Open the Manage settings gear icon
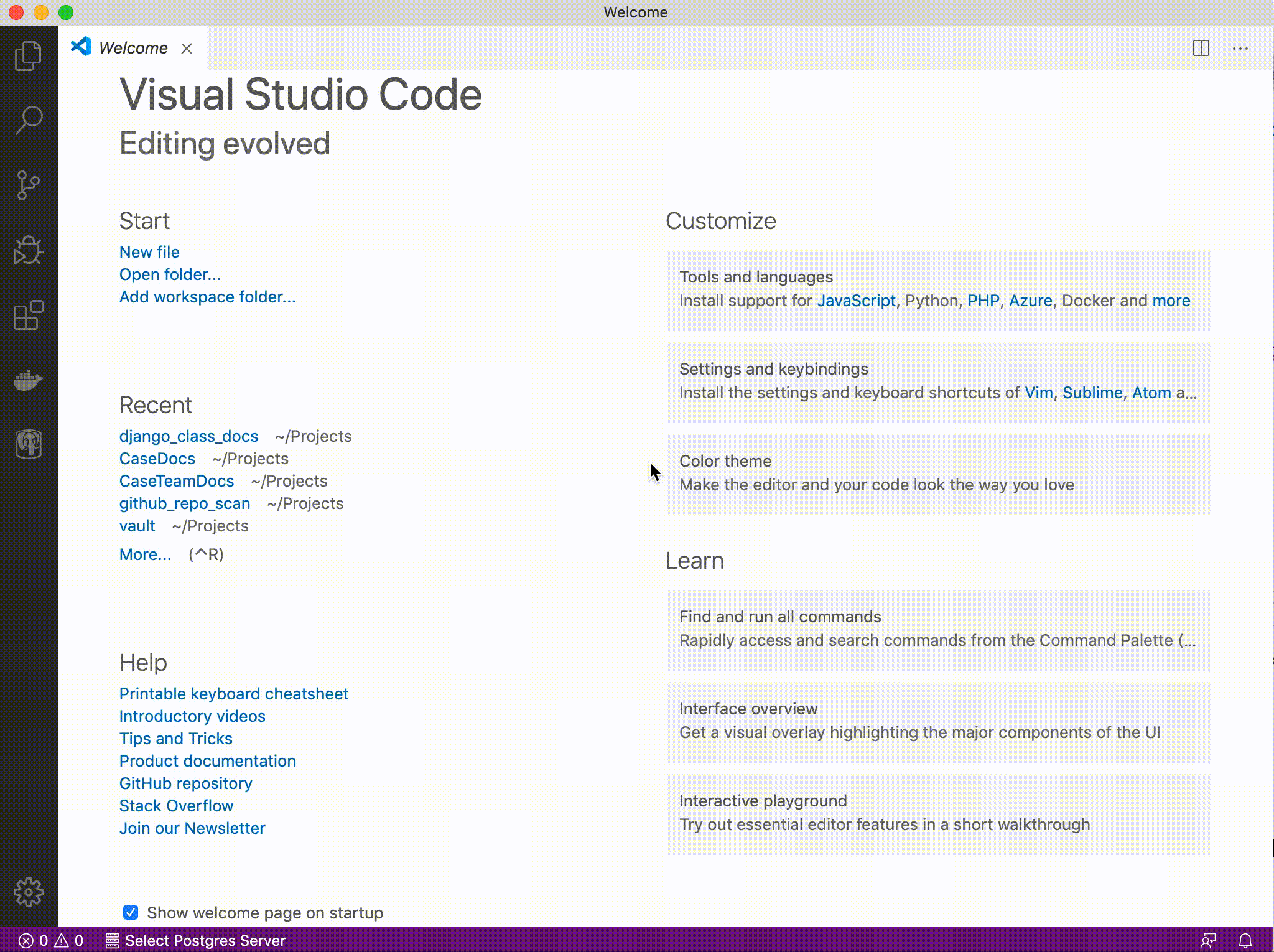This screenshot has width=1274, height=952. (x=29, y=892)
